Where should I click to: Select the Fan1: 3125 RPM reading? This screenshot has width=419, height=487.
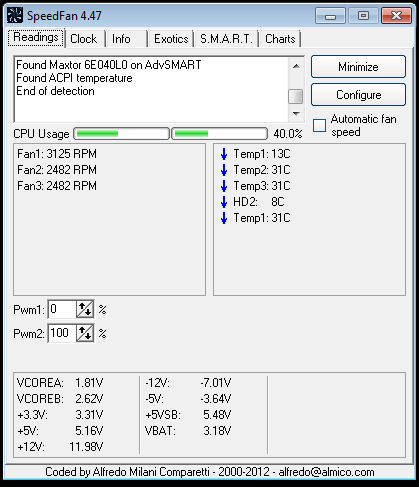(x=57, y=154)
